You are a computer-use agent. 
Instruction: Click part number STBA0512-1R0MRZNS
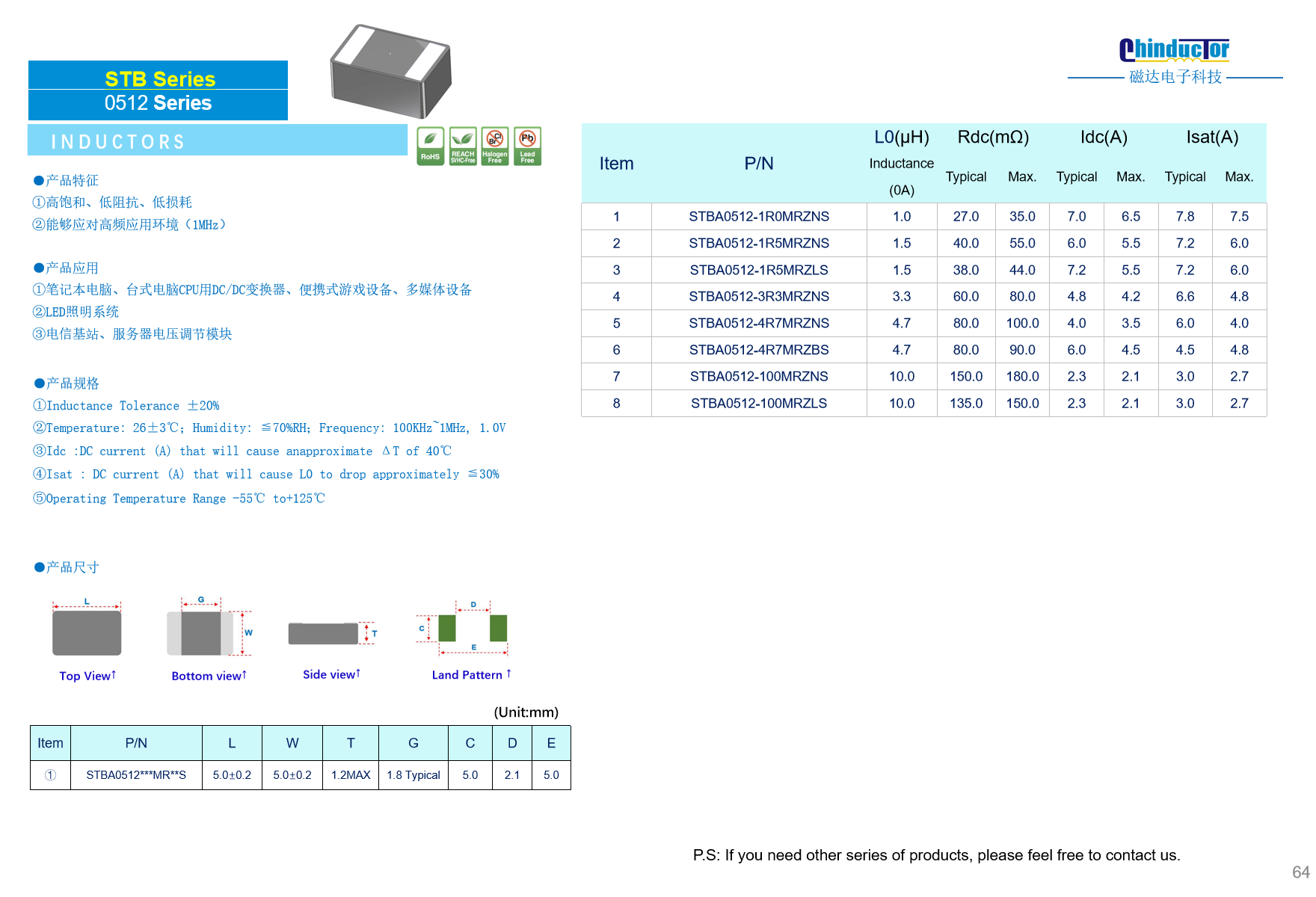point(759,217)
